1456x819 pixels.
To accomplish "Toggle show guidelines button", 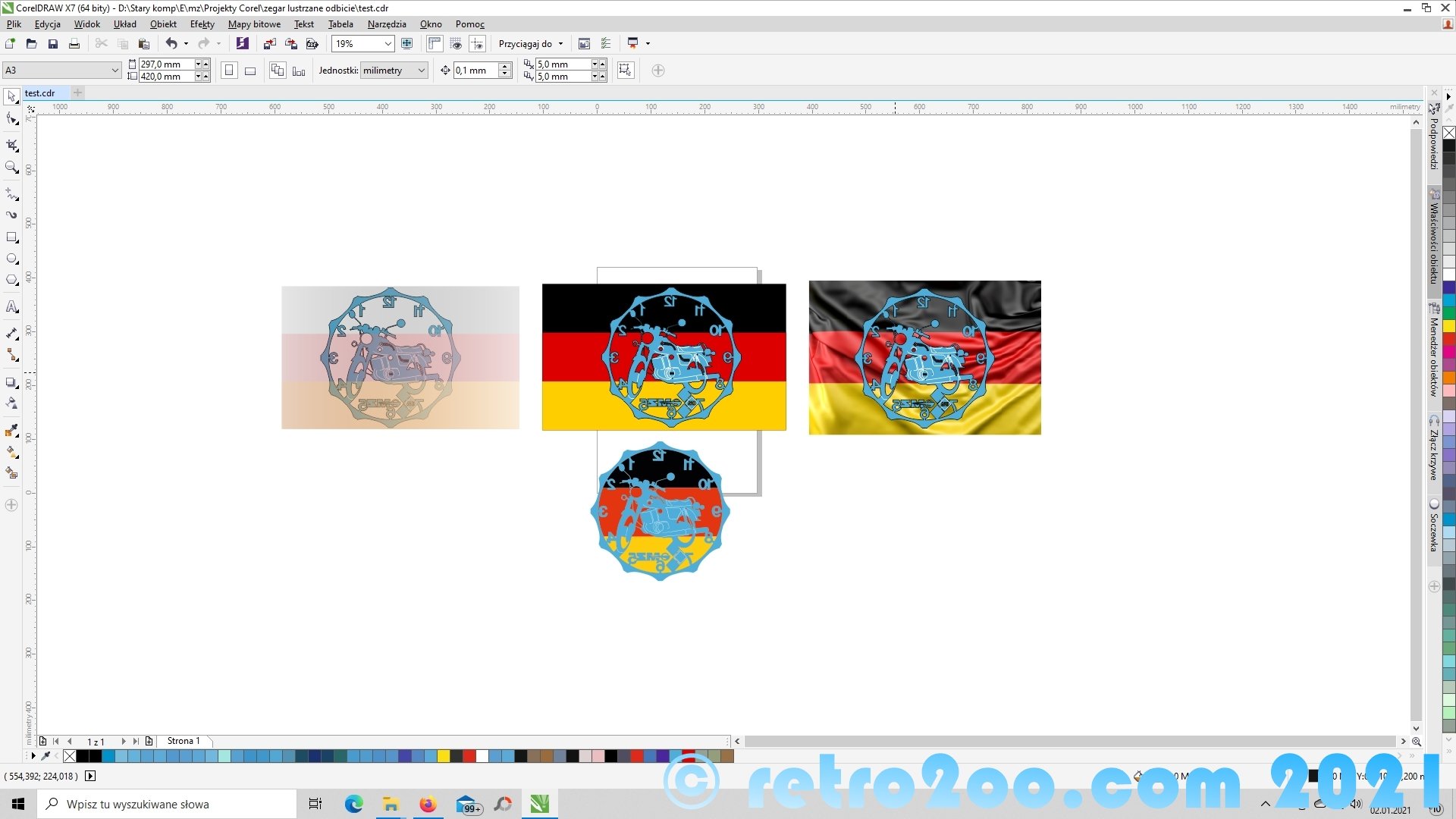I will [x=477, y=44].
